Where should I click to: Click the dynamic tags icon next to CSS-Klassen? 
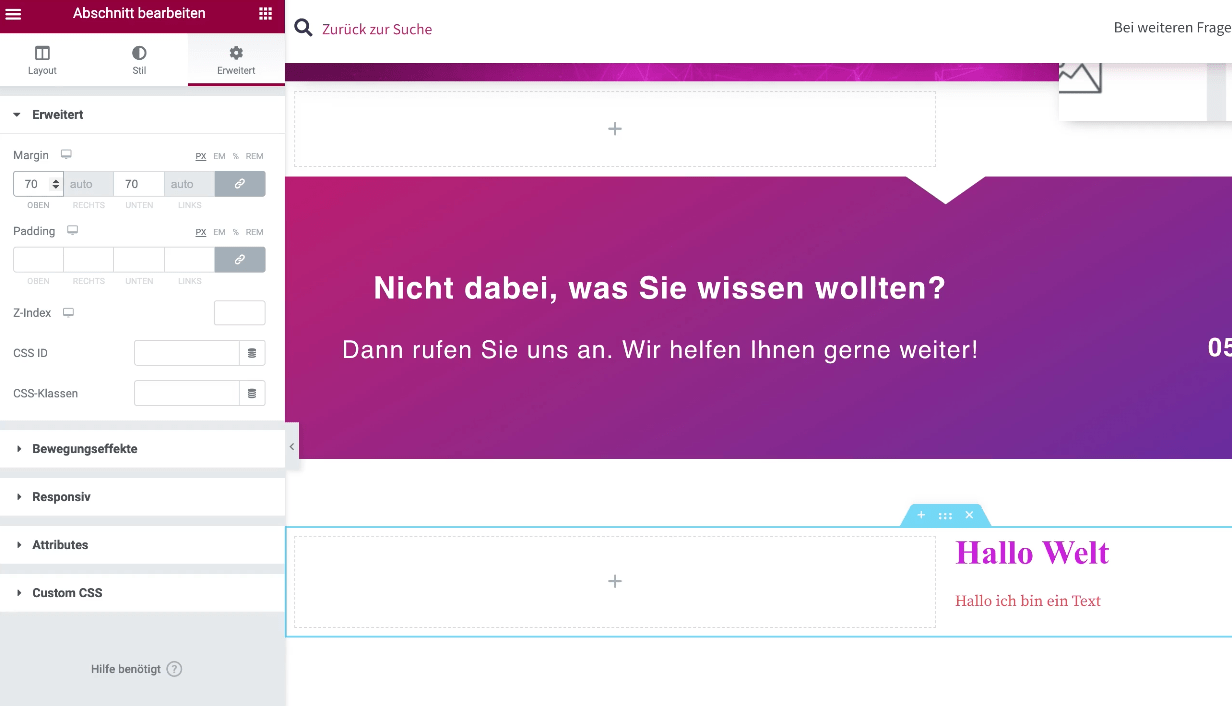pyautogui.click(x=252, y=393)
